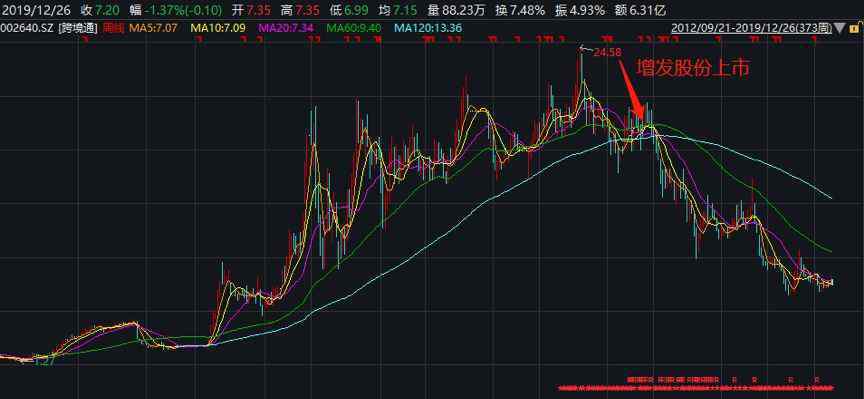
Task: Open the gray triangle date range dropdown
Action: tap(840, 28)
